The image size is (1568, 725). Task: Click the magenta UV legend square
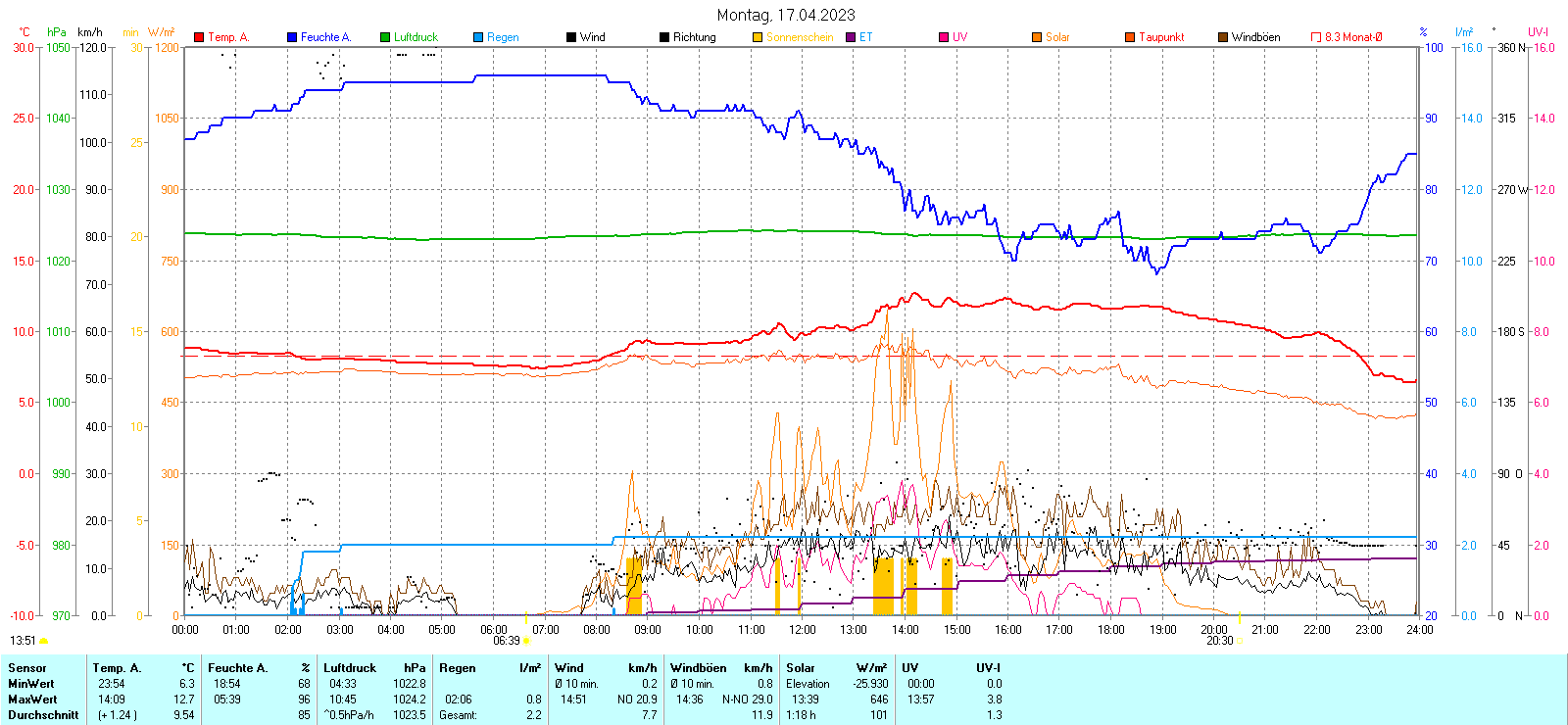pyautogui.click(x=944, y=37)
